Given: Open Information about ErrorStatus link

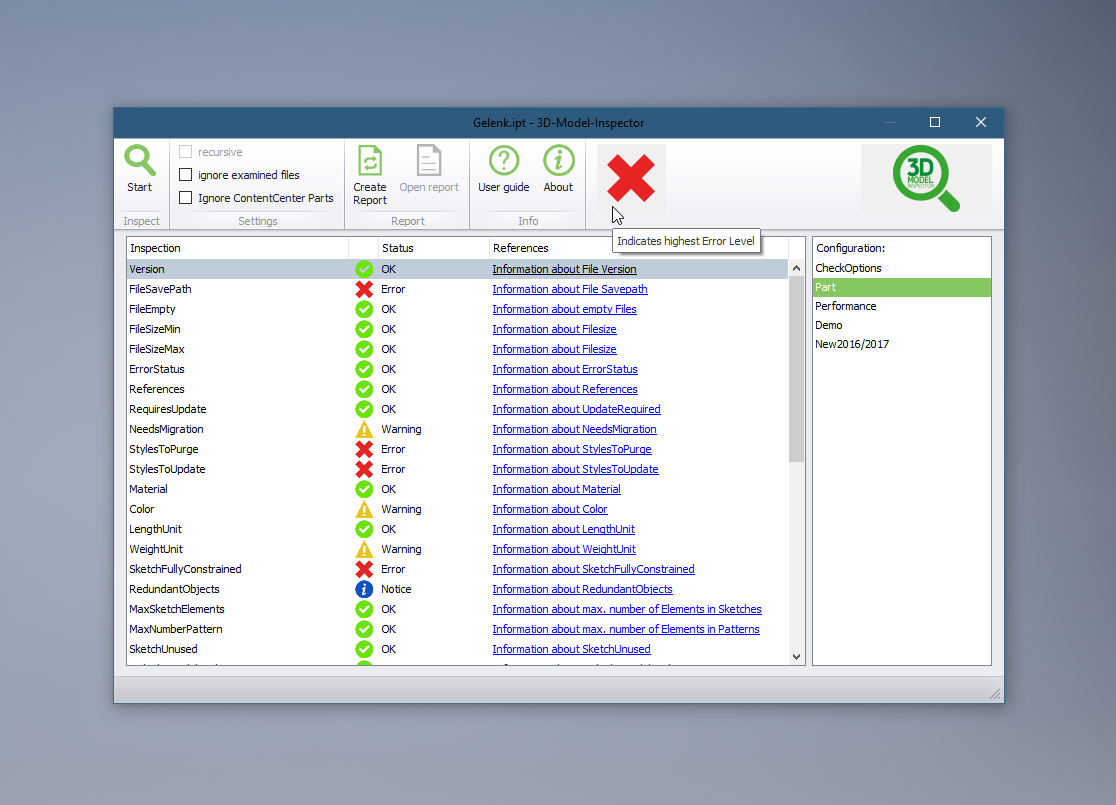Looking at the screenshot, I should tap(565, 369).
